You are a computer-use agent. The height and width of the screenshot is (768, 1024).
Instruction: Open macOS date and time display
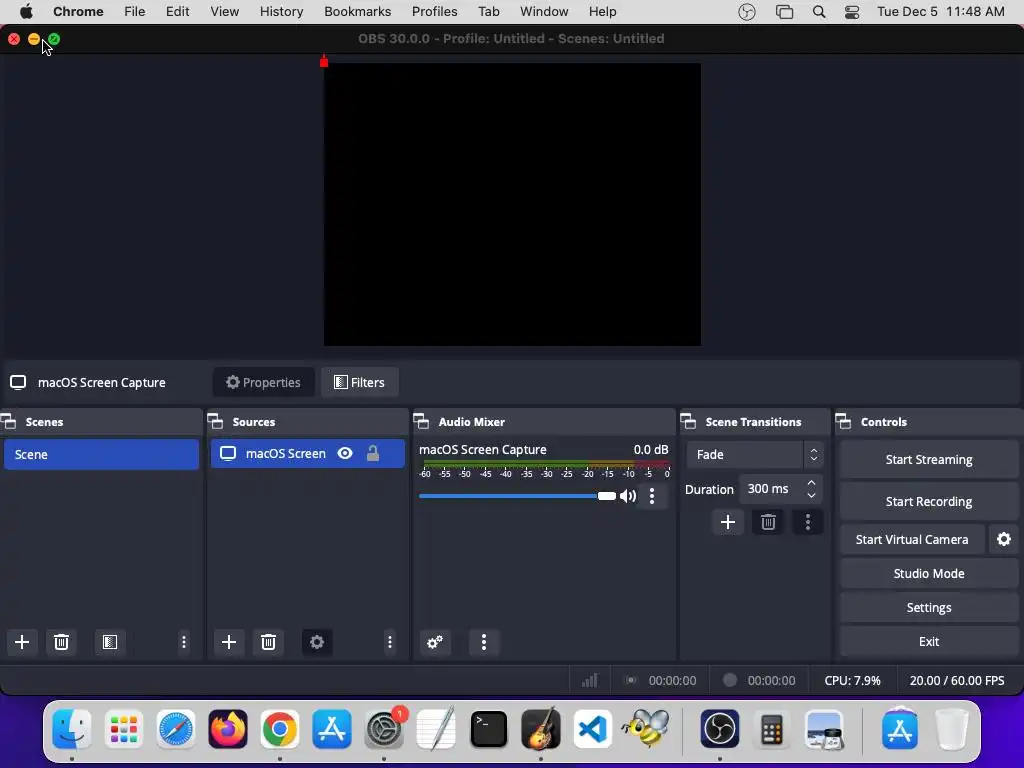[940, 12]
